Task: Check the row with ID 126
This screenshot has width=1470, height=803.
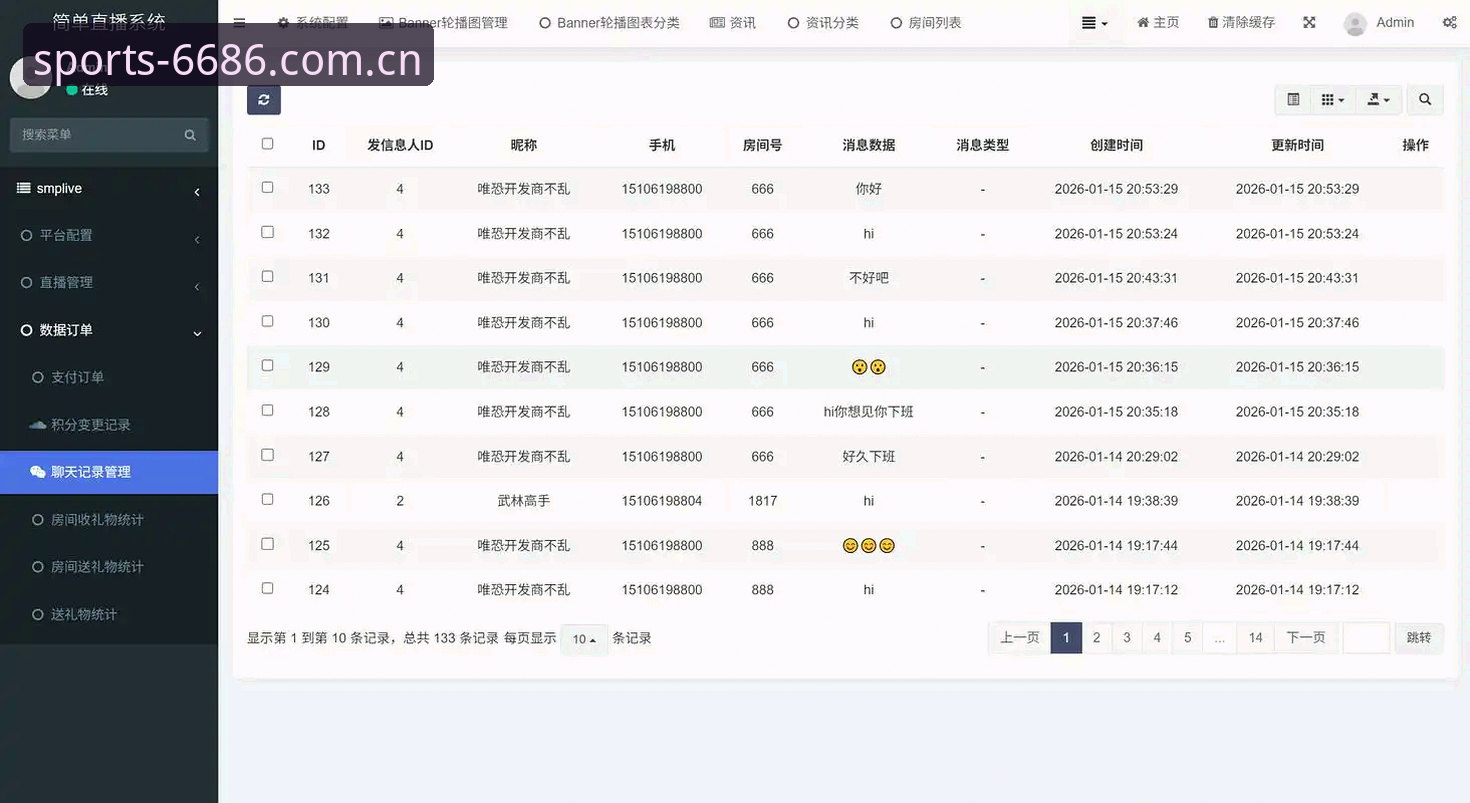Action: coord(267,499)
